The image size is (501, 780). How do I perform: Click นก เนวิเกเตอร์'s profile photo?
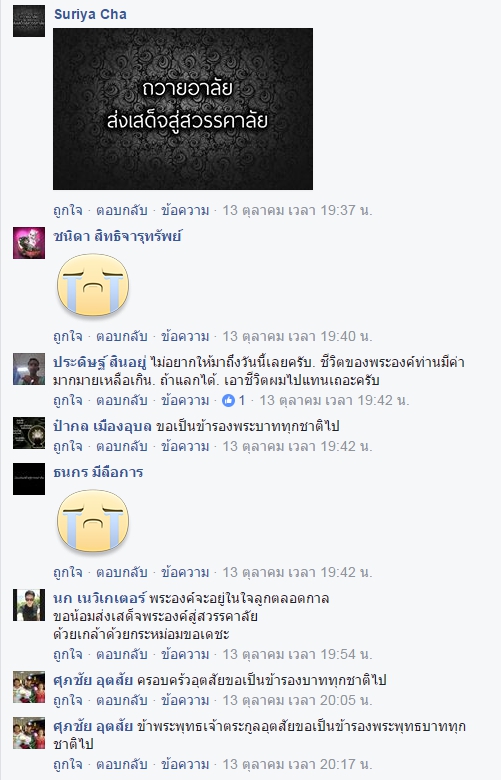pos(29,605)
